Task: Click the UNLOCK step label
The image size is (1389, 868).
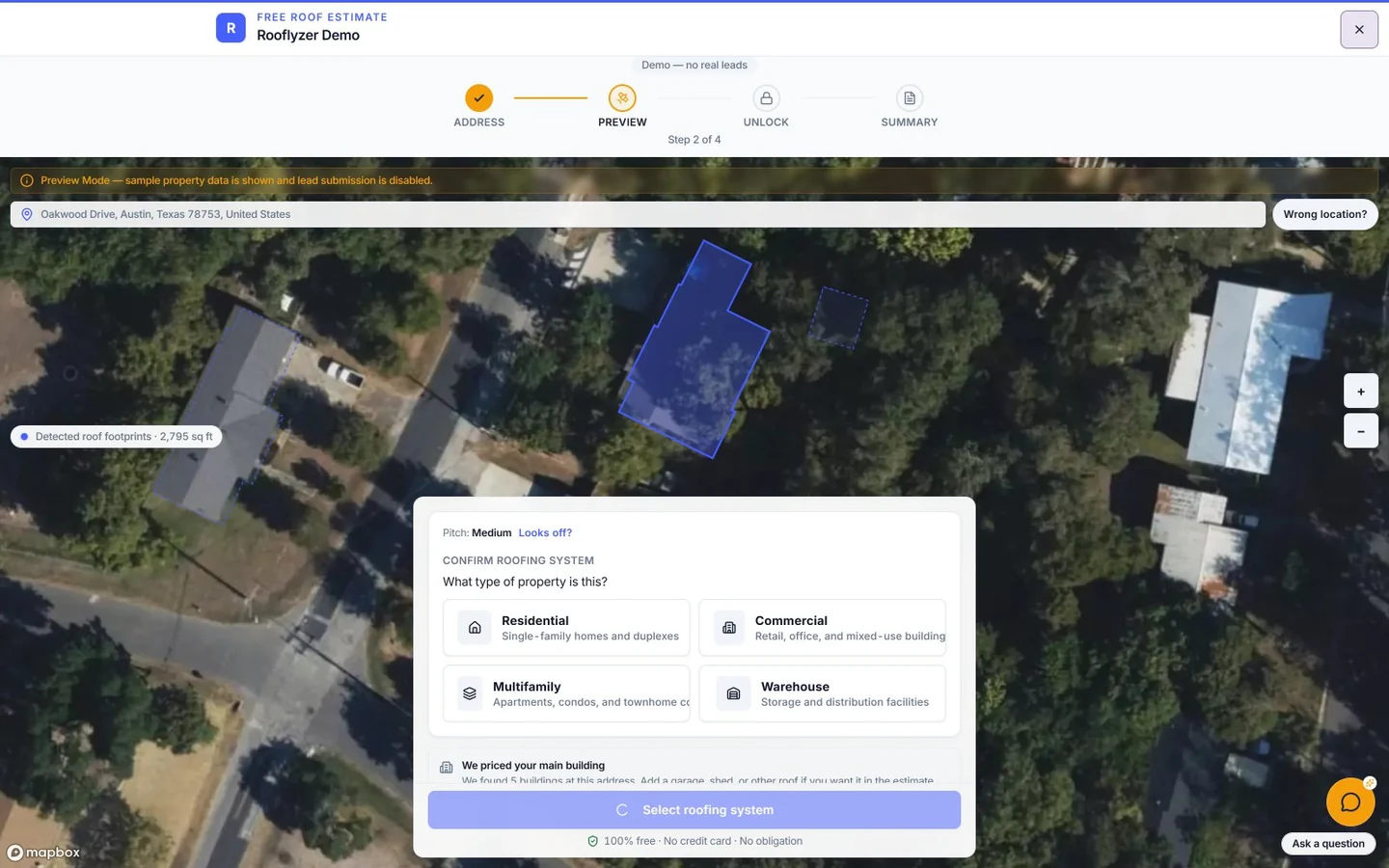Action: tap(766, 122)
